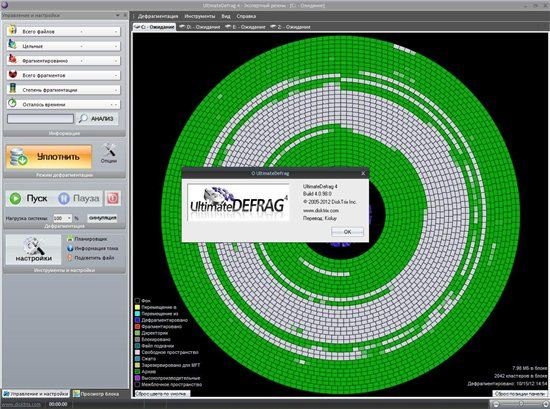
Task: Click the red Фрагментировано legend swatch
Action: click(138, 327)
